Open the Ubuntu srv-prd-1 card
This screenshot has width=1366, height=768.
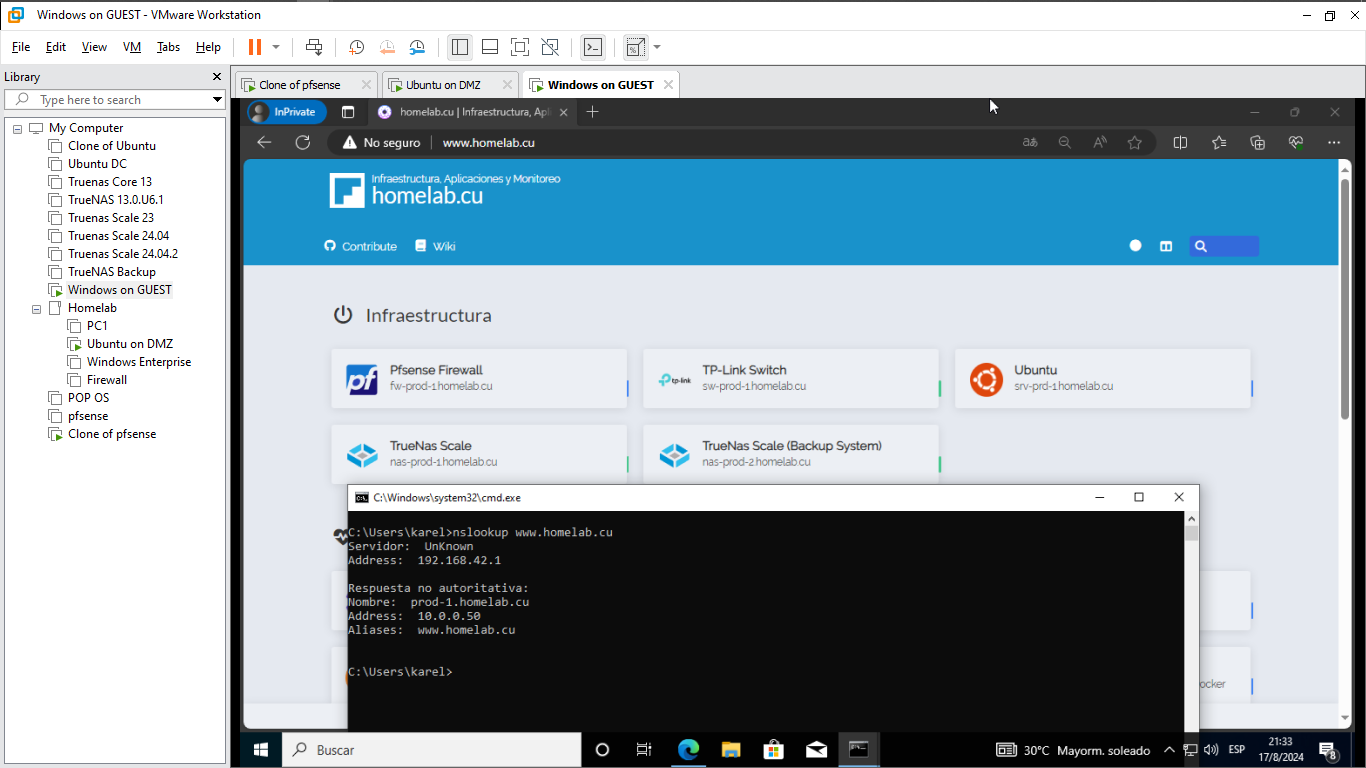(1103, 378)
